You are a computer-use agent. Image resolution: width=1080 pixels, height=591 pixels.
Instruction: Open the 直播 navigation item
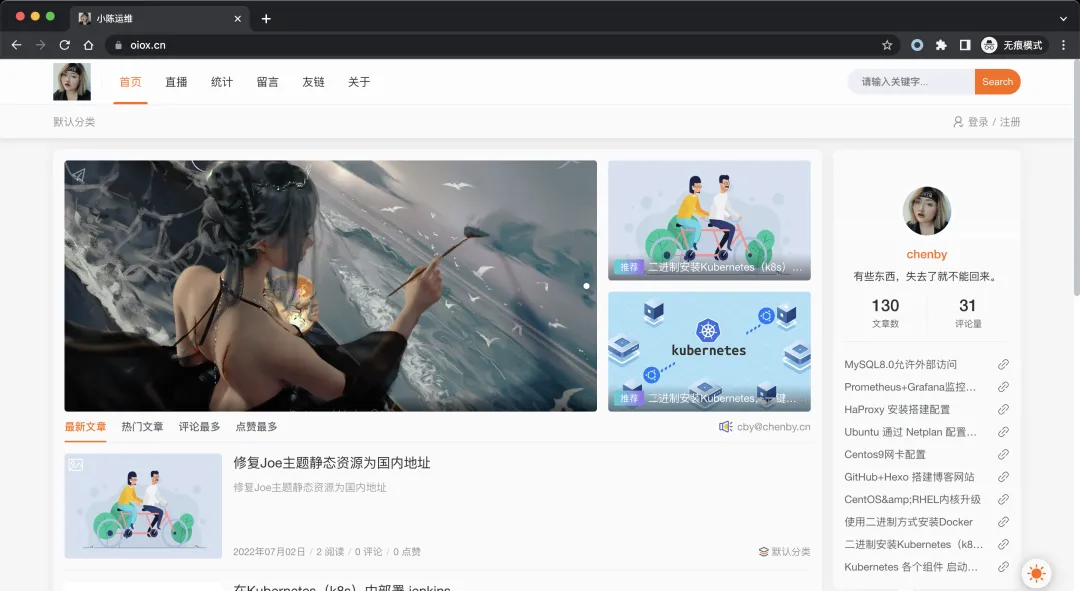click(176, 82)
